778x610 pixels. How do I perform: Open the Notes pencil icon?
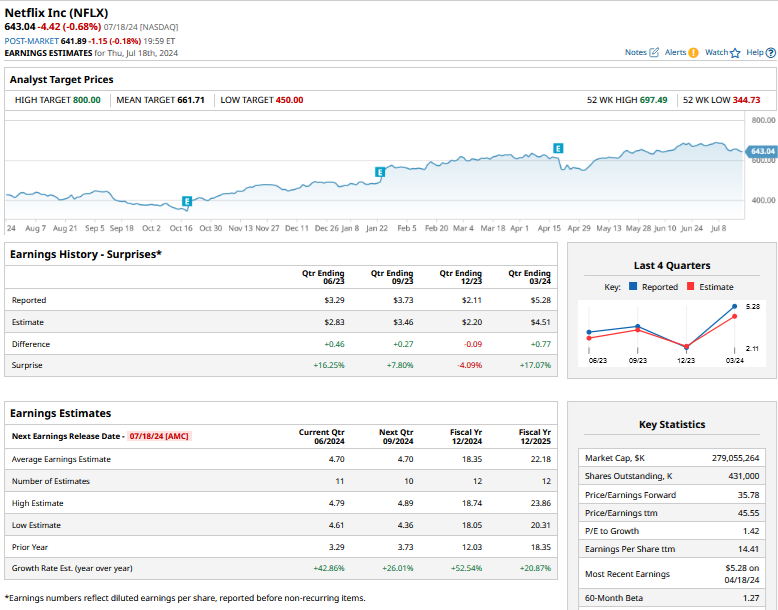(x=654, y=52)
